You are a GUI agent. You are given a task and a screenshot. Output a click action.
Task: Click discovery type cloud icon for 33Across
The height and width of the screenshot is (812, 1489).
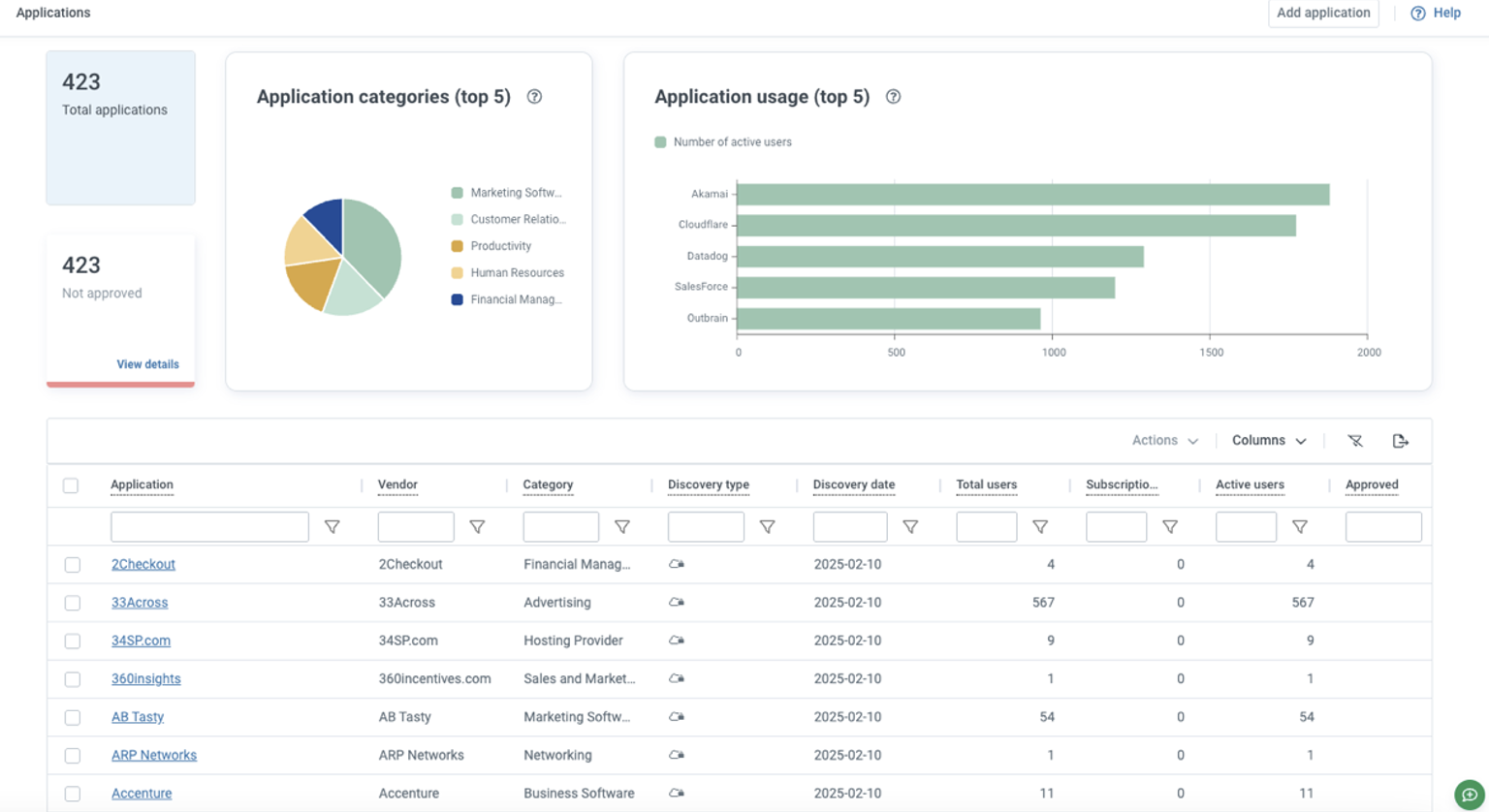(677, 602)
